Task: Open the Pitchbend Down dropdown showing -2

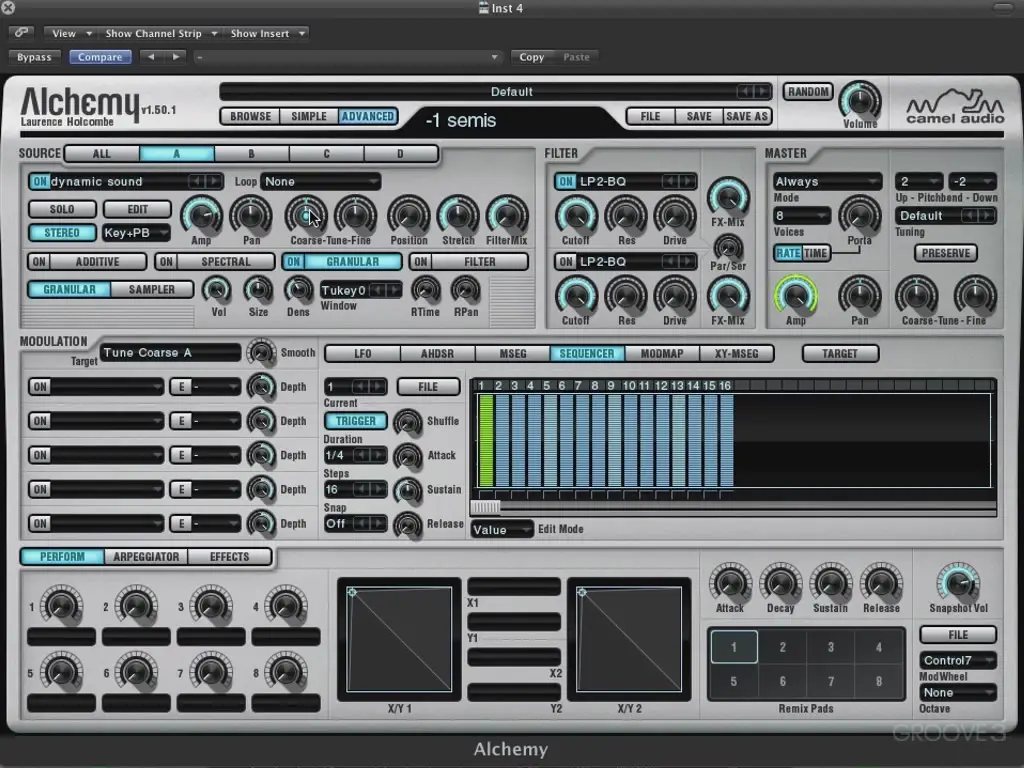Action: pyautogui.click(x=972, y=182)
